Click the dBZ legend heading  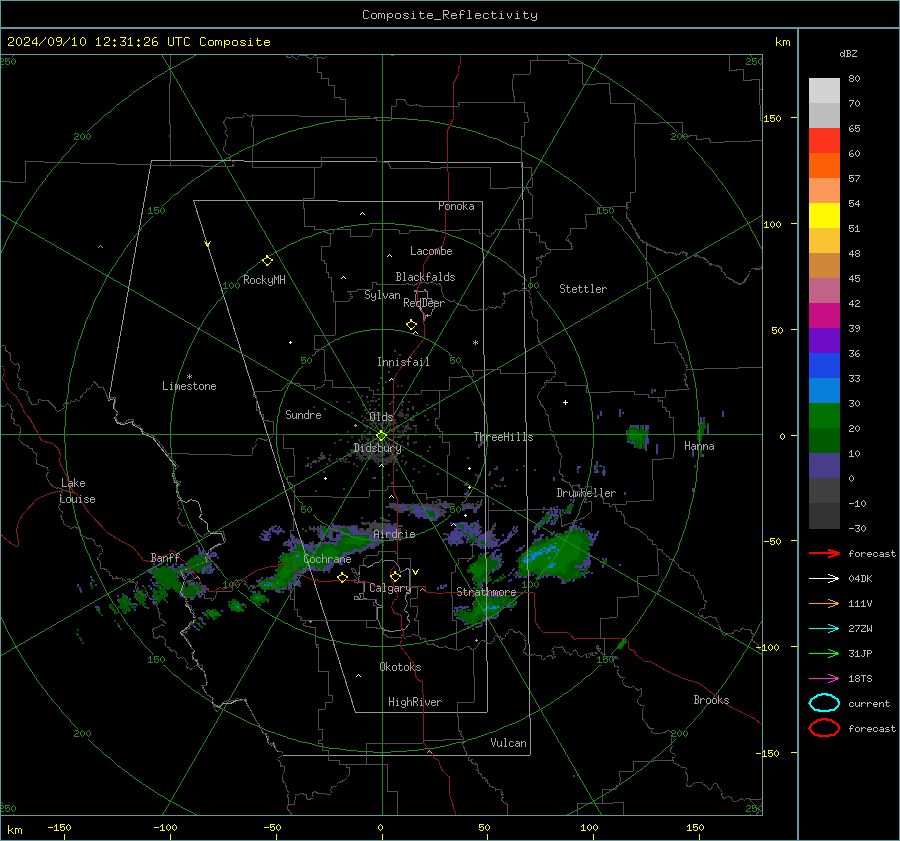click(x=848, y=53)
